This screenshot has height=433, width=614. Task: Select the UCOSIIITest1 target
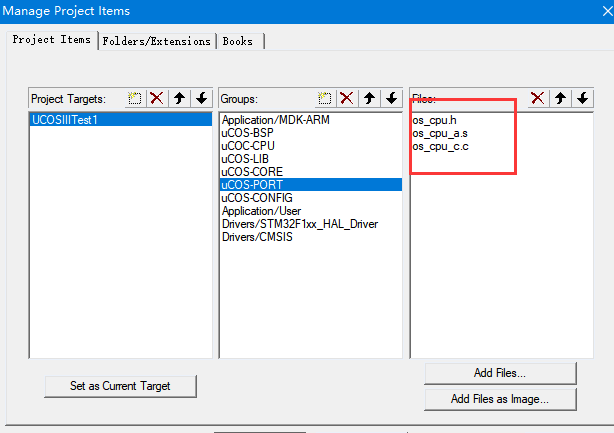121,120
